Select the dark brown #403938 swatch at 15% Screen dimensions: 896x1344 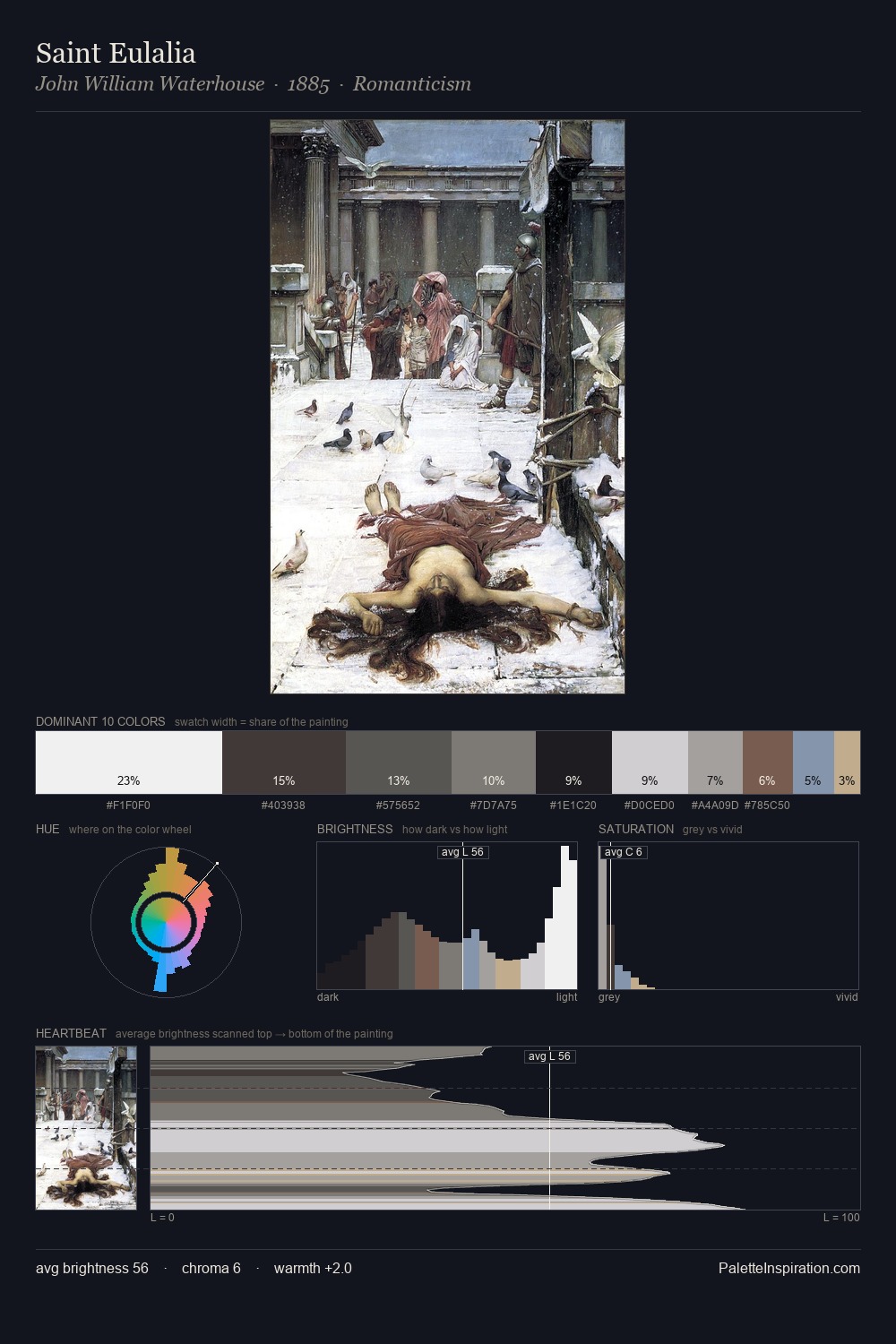(284, 762)
